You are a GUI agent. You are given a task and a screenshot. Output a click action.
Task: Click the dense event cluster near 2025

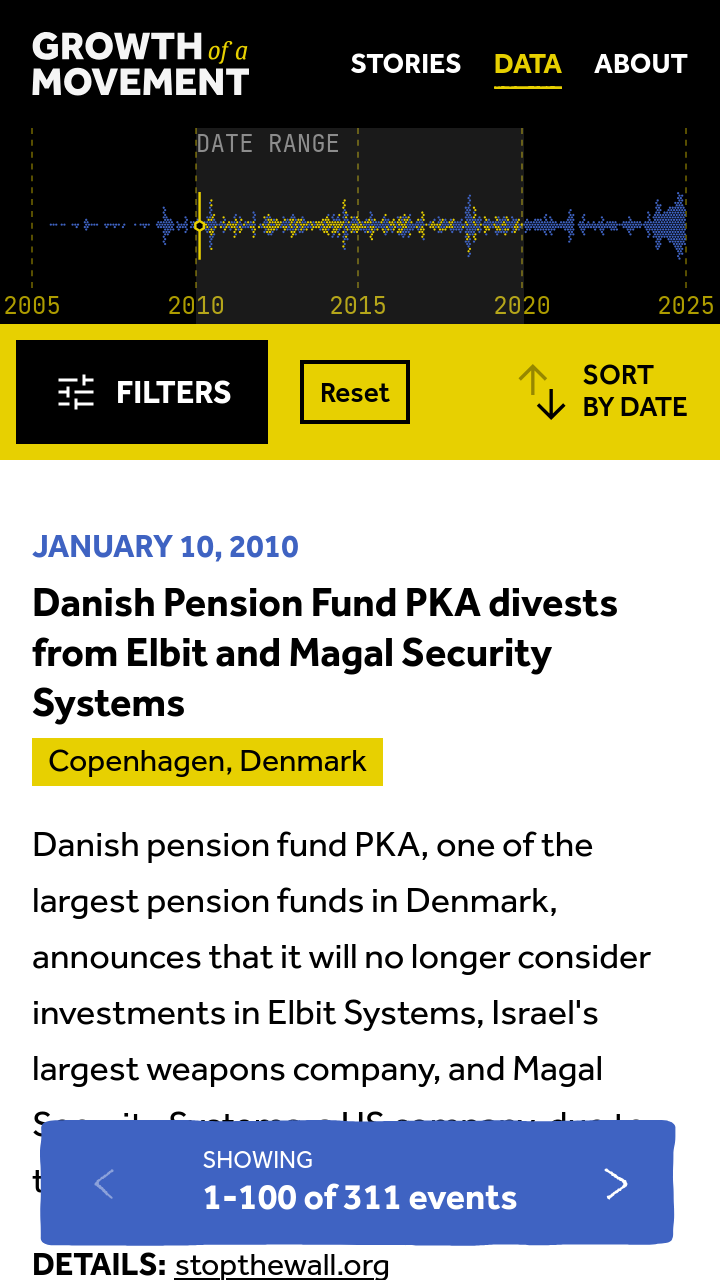click(672, 226)
